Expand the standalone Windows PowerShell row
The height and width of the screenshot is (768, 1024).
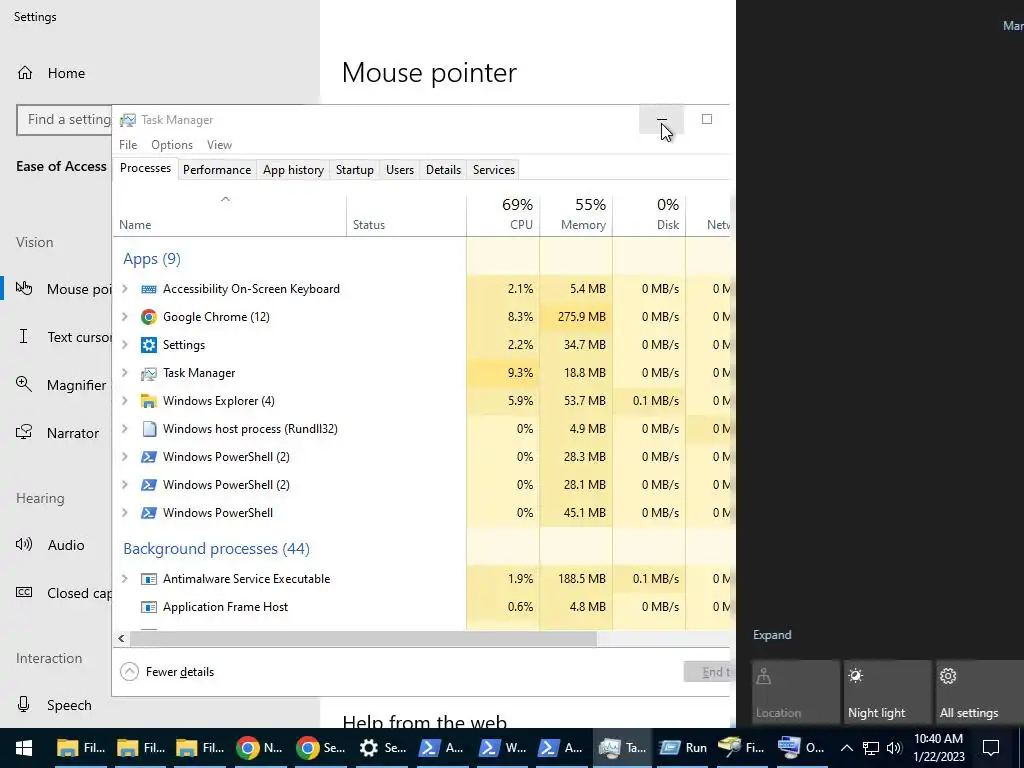(x=125, y=513)
